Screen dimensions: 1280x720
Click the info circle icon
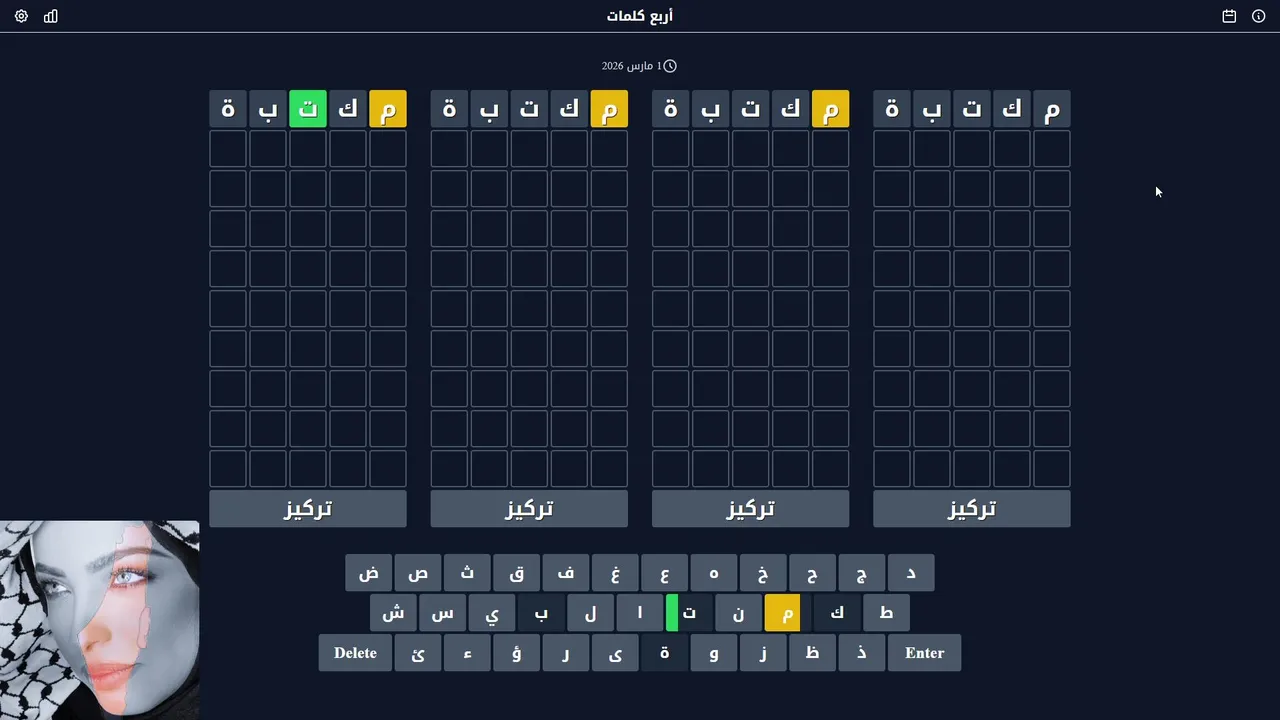coord(1259,16)
